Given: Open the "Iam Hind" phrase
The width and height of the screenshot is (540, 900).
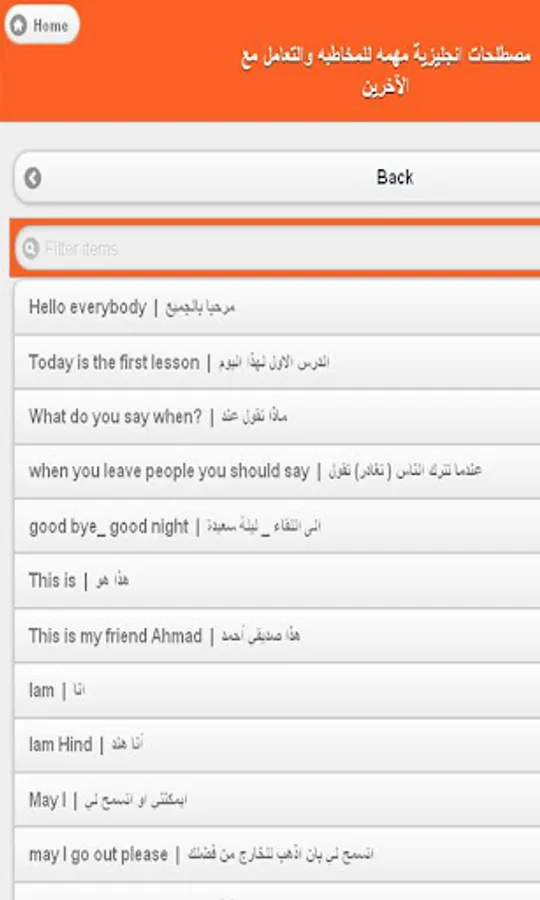Looking at the screenshot, I should pos(277,745).
